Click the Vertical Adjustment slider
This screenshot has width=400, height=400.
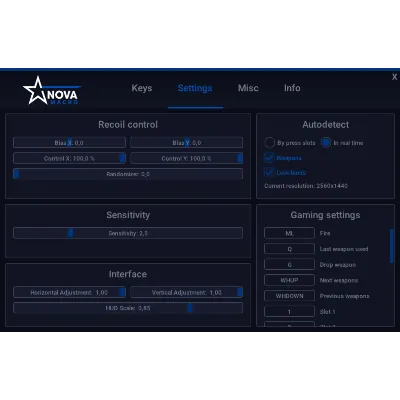(x=187, y=292)
